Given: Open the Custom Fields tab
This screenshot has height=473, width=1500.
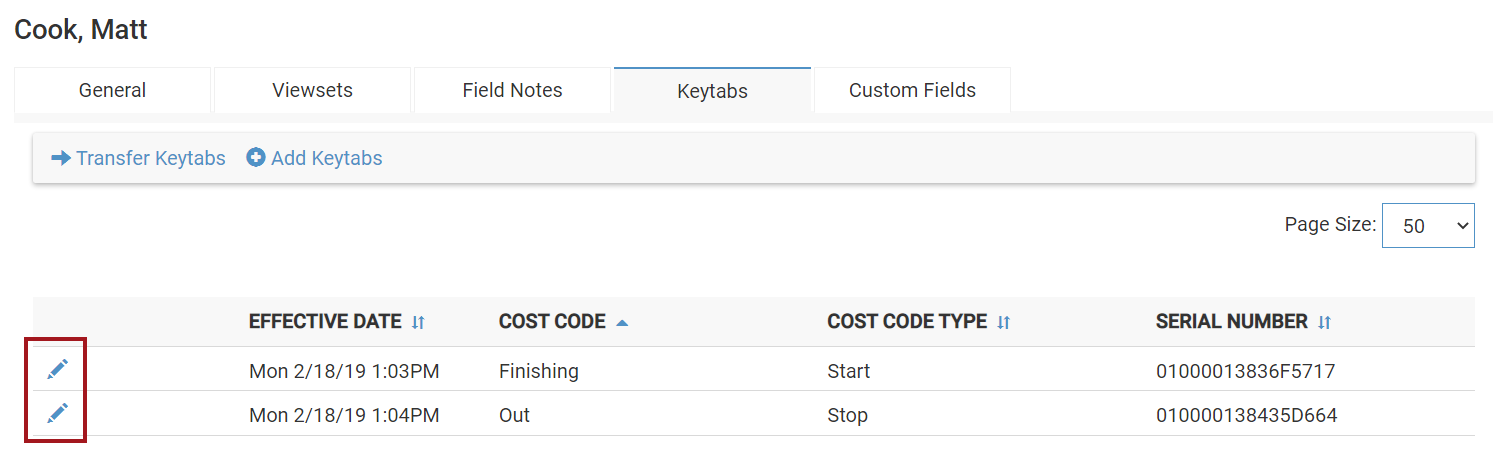Looking at the screenshot, I should click(912, 90).
